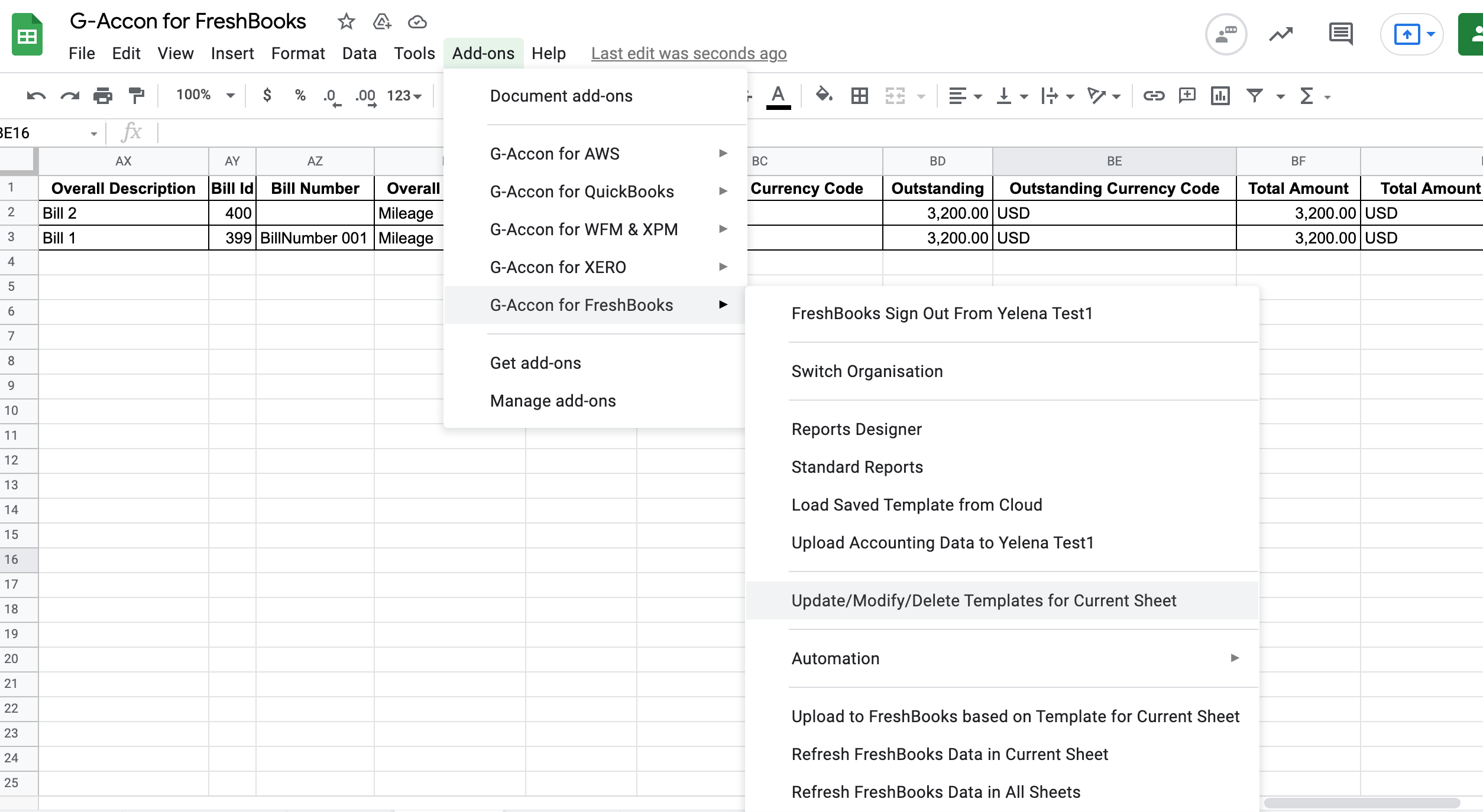The width and height of the screenshot is (1483, 812).
Task: Click the horizontal scrollbar thumb
Action: point(1362,803)
